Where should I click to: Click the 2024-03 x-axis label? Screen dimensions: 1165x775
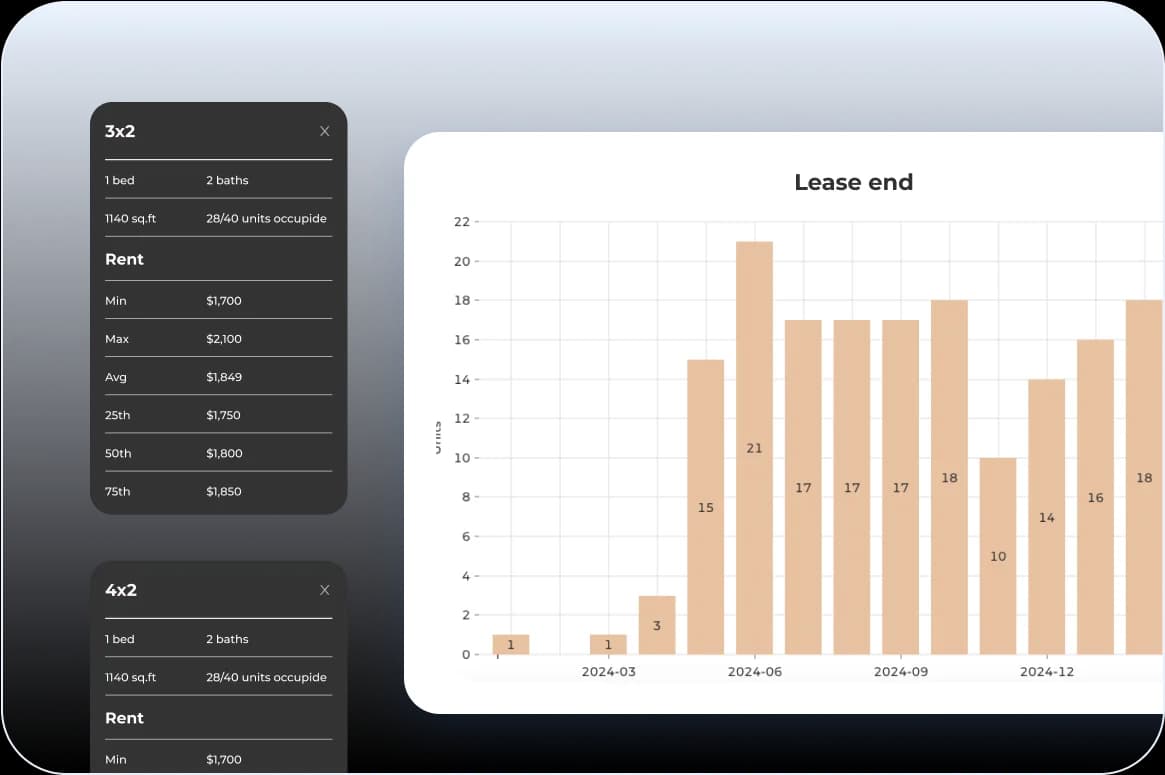(608, 672)
